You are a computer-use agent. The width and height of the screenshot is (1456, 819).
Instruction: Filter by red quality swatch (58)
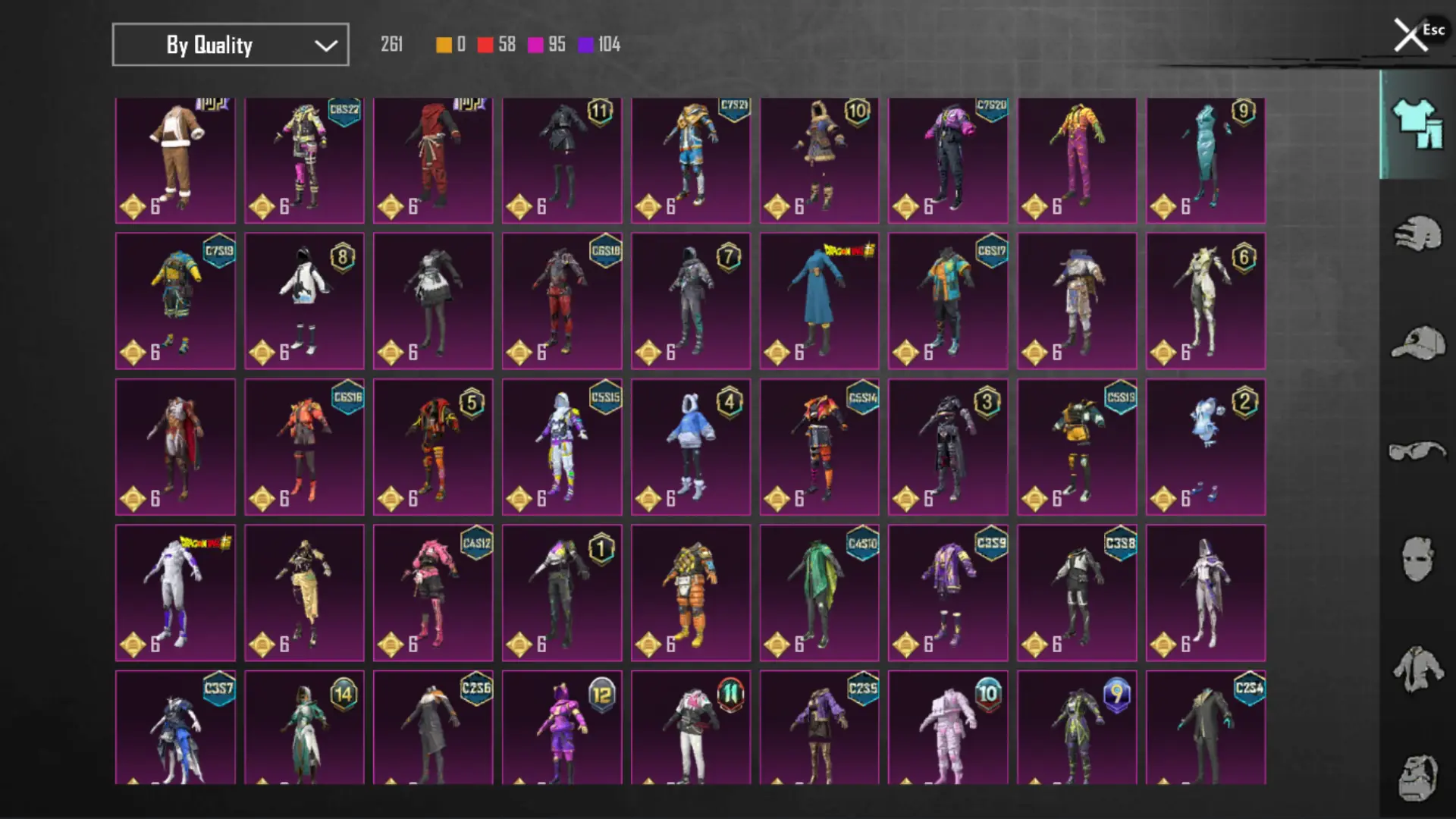click(485, 45)
